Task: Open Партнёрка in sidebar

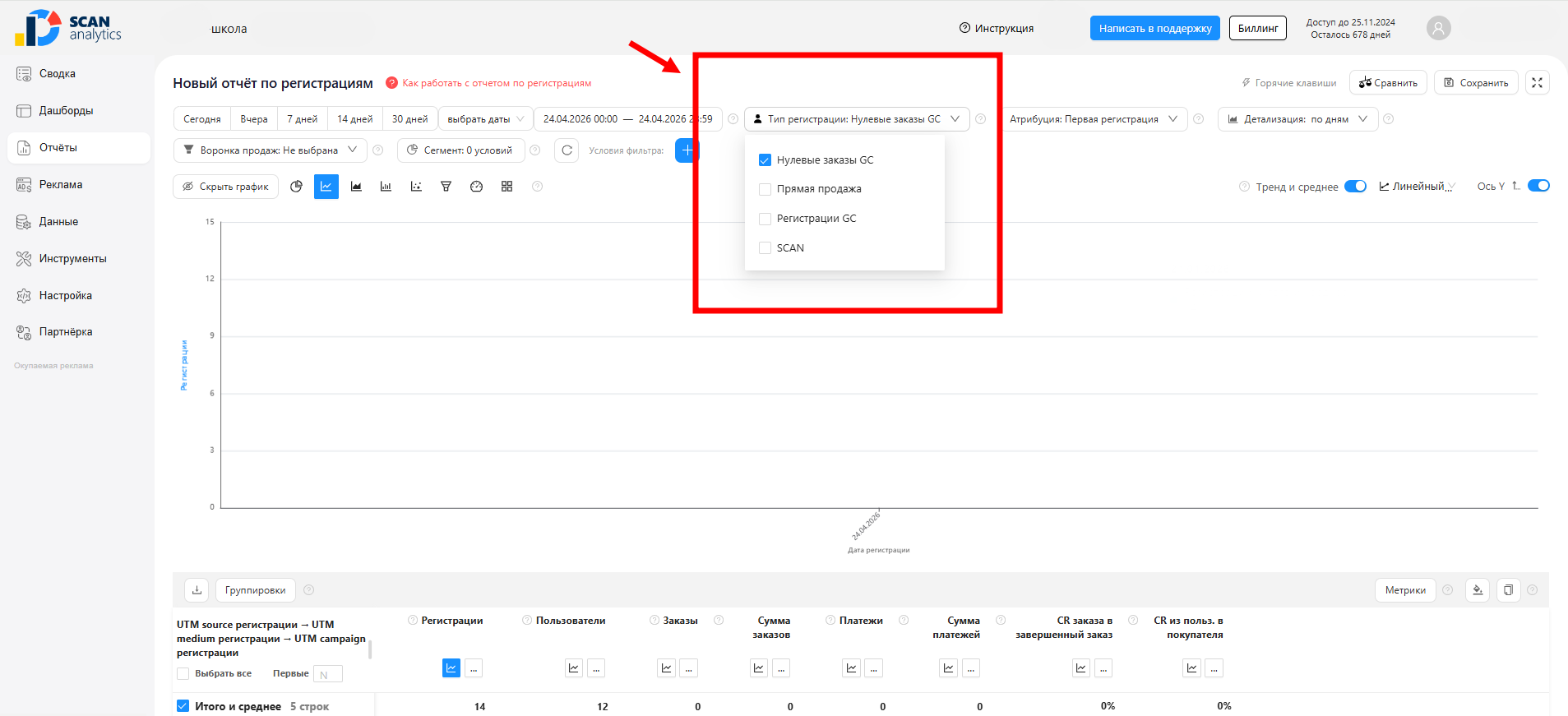Action: (79, 332)
